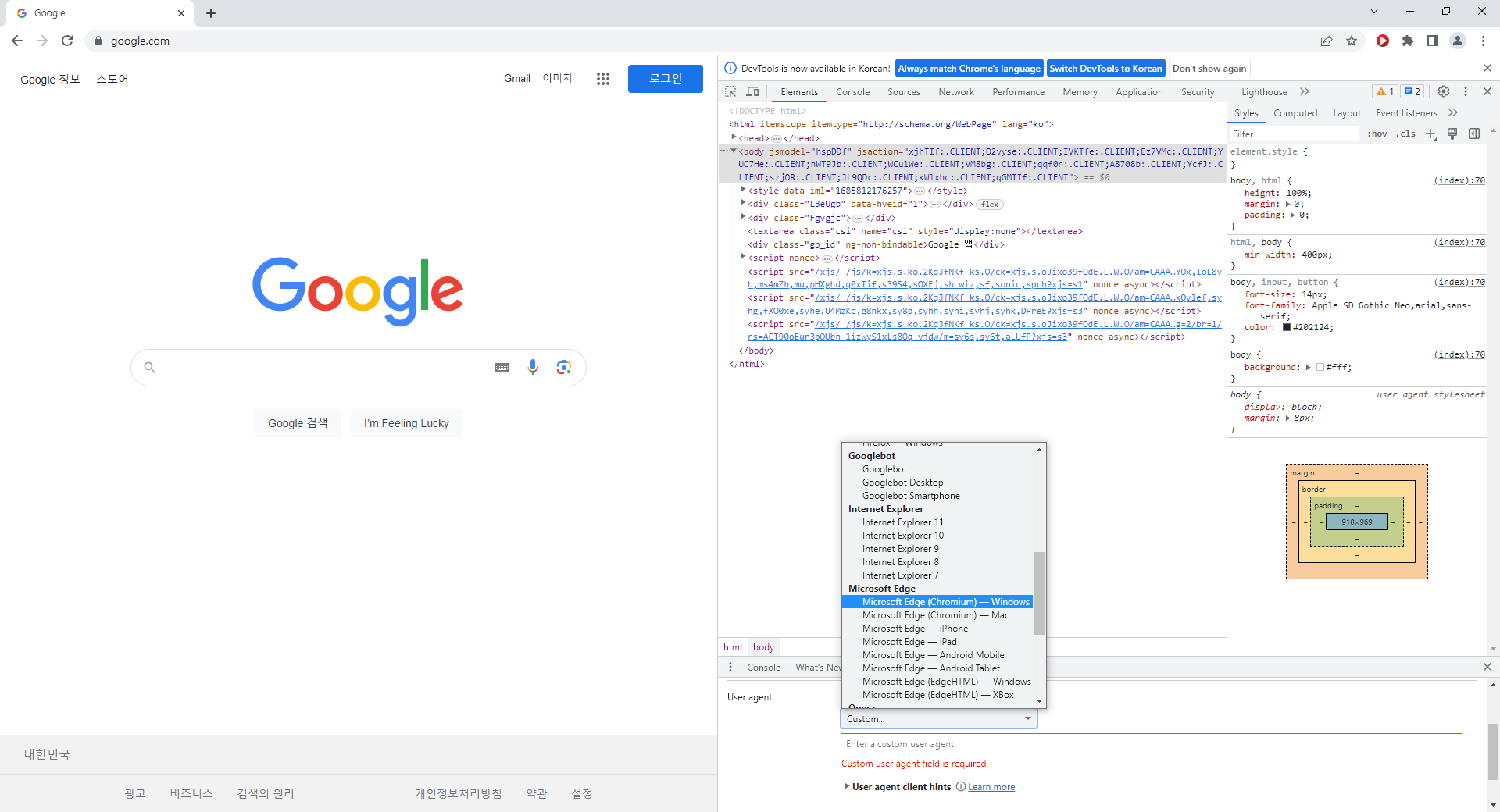Open the on-screen keyboard icon in search box
1500x812 pixels.
[502, 367]
